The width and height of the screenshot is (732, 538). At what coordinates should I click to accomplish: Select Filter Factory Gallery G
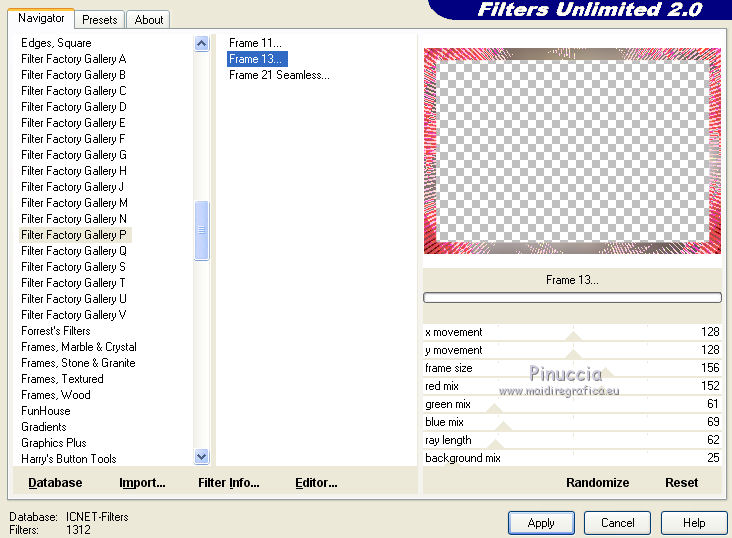[x=74, y=155]
